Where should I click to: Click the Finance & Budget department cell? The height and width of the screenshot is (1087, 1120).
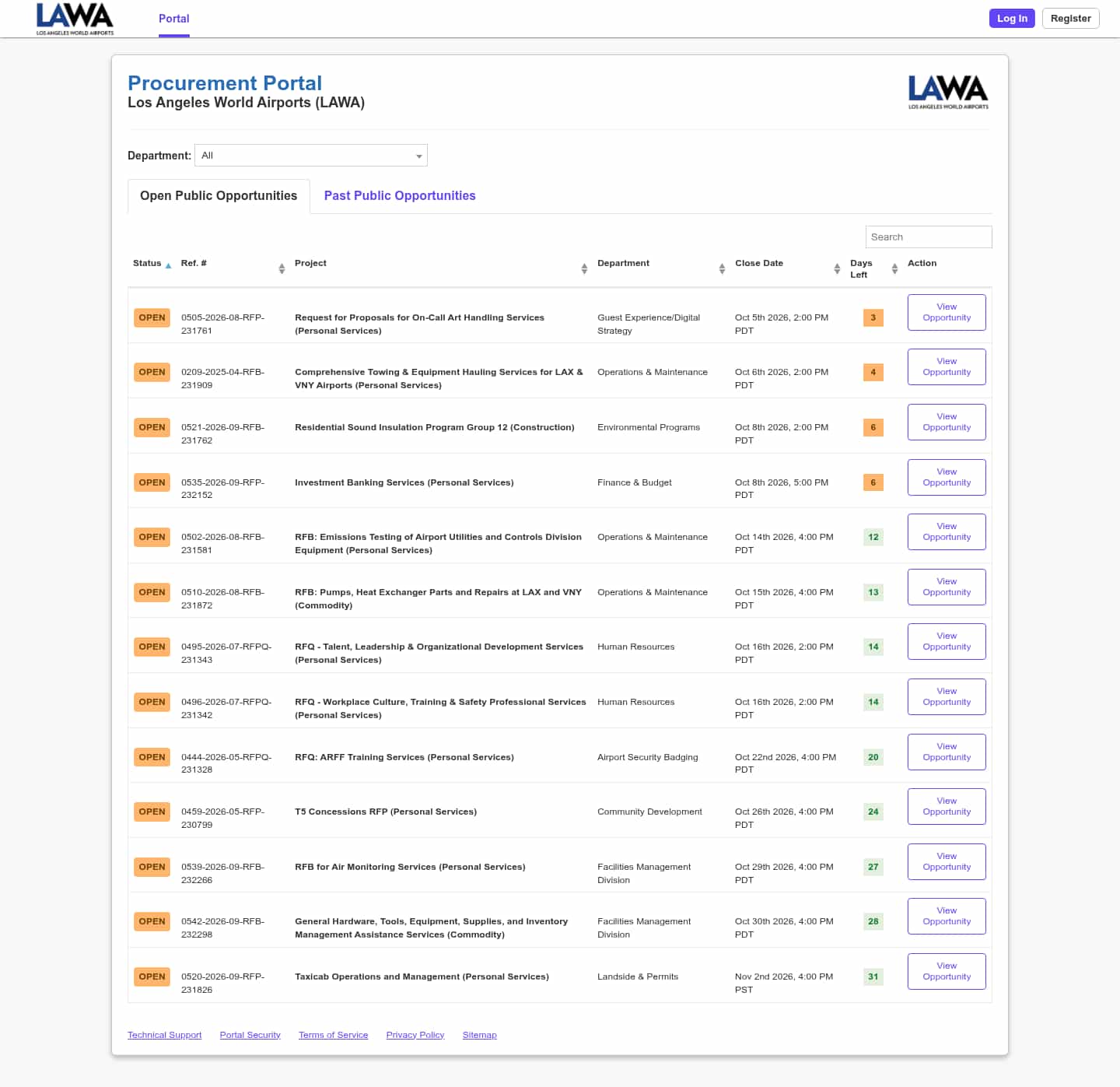[x=635, y=482]
